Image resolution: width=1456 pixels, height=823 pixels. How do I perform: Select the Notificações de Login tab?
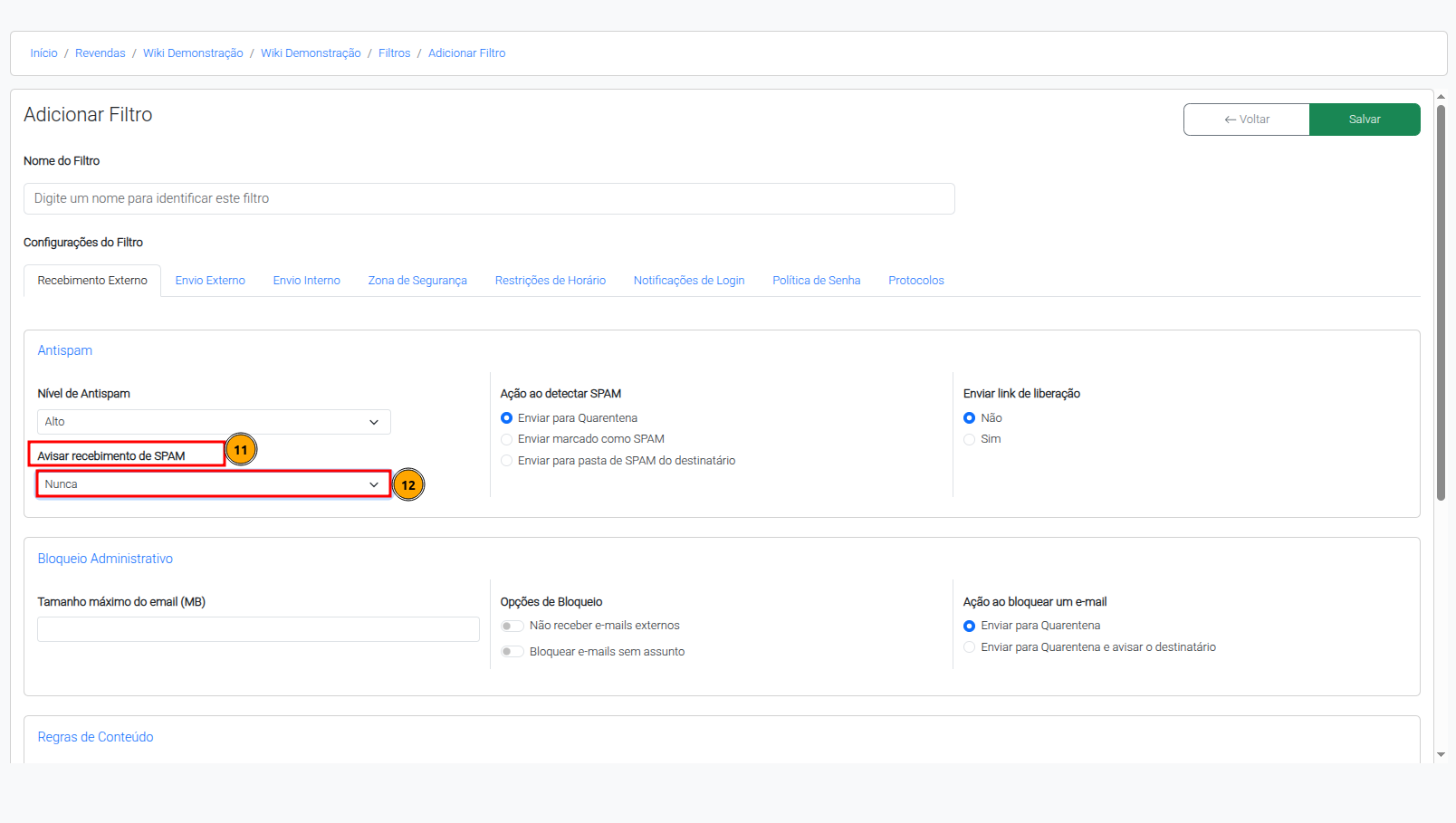tap(689, 281)
